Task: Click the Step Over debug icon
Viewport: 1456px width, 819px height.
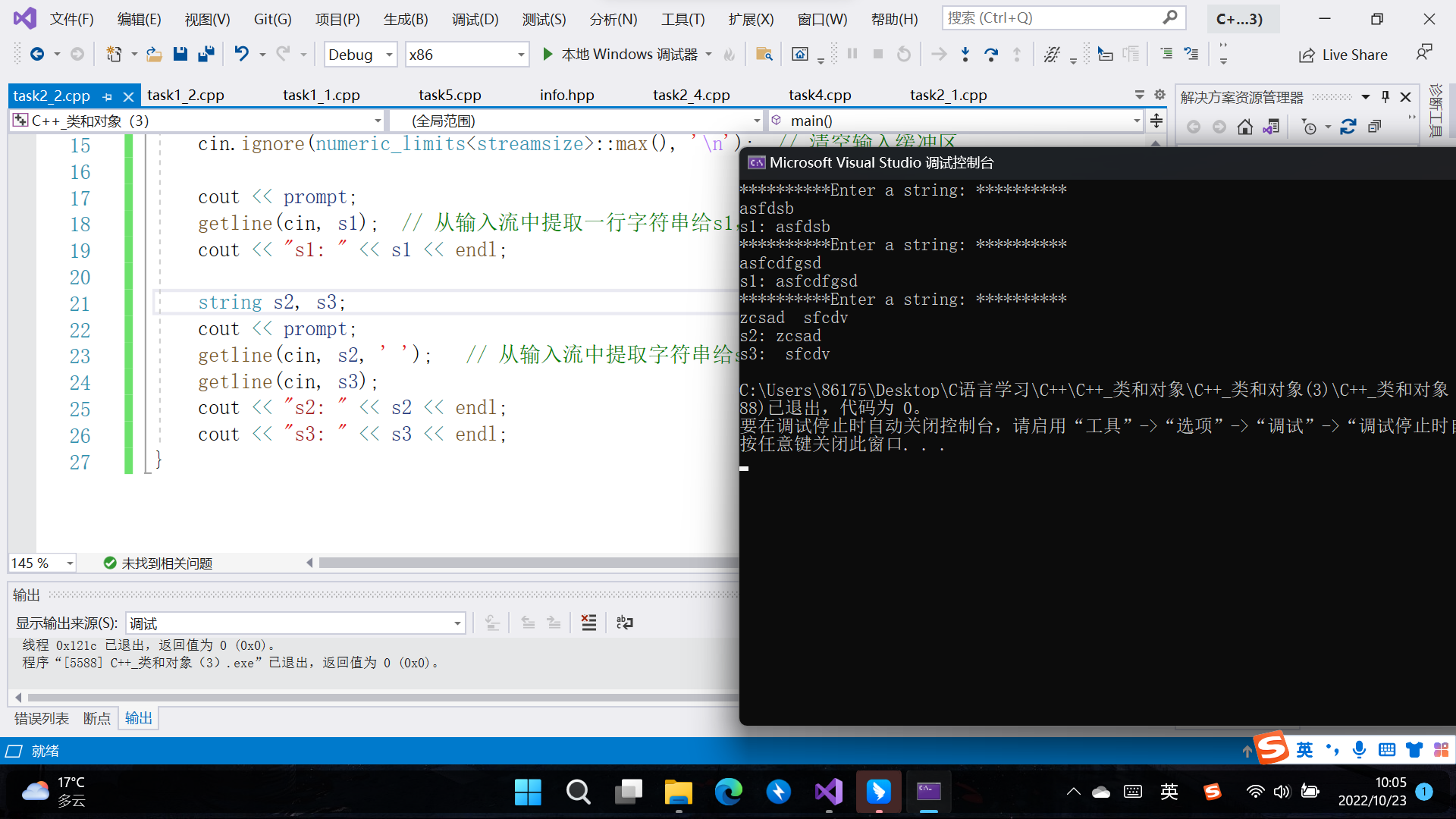Action: click(990, 54)
